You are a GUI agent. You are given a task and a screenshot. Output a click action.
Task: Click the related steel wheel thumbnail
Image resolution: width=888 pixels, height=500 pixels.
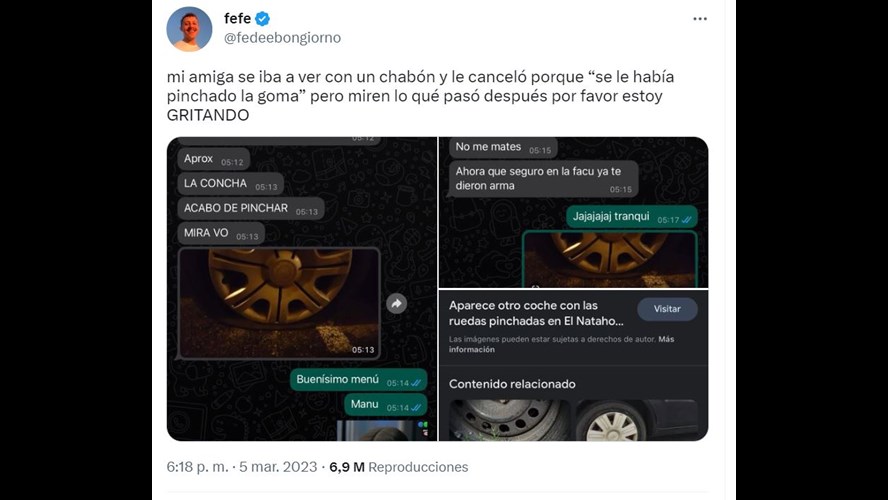click(x=510, y=420)
